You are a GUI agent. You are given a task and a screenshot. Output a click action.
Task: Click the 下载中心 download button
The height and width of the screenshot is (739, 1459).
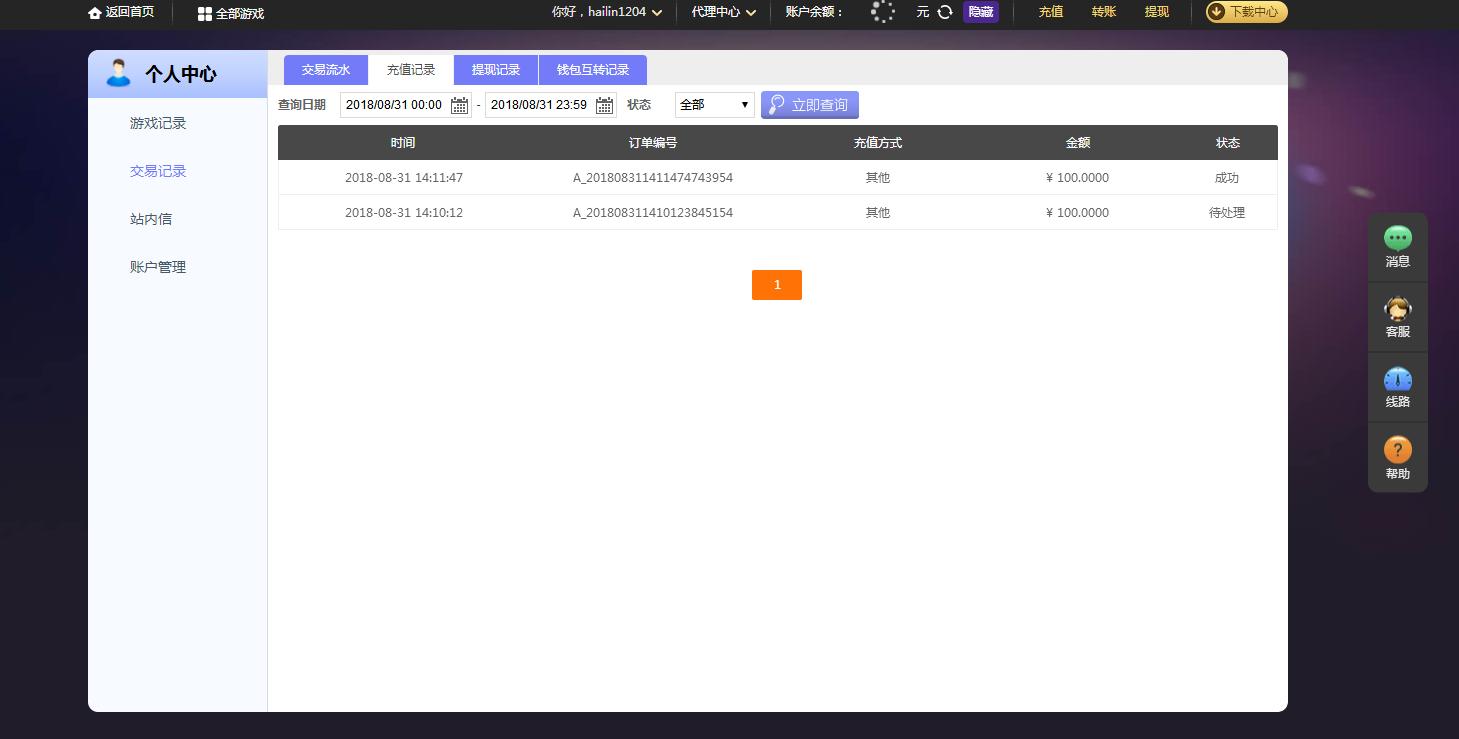click(1245, 13)
